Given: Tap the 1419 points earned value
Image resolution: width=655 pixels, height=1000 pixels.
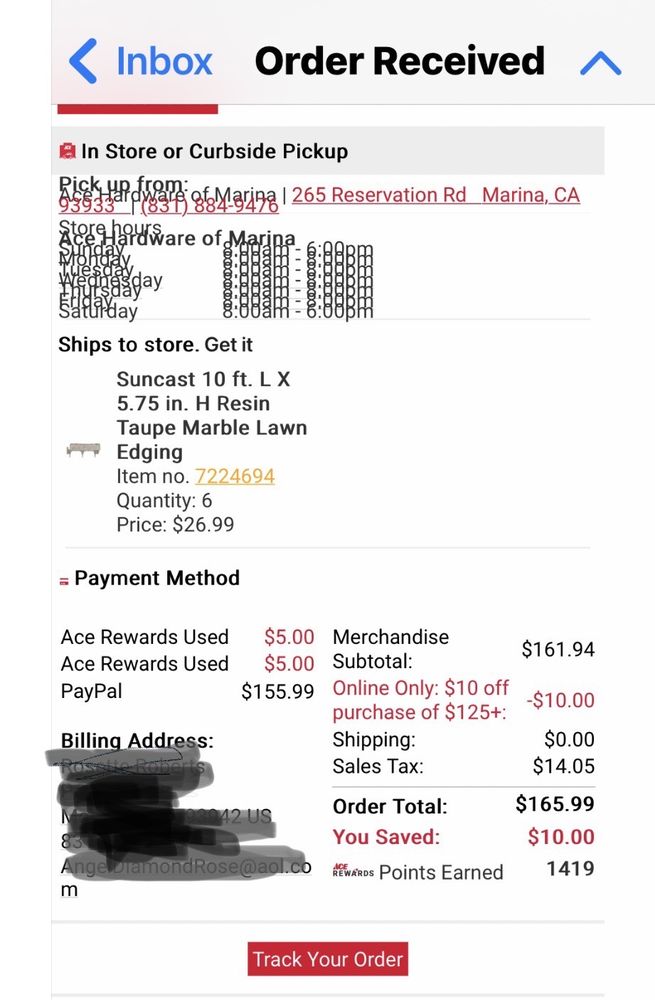Looking at the screenshot, I should pos(570,868).
